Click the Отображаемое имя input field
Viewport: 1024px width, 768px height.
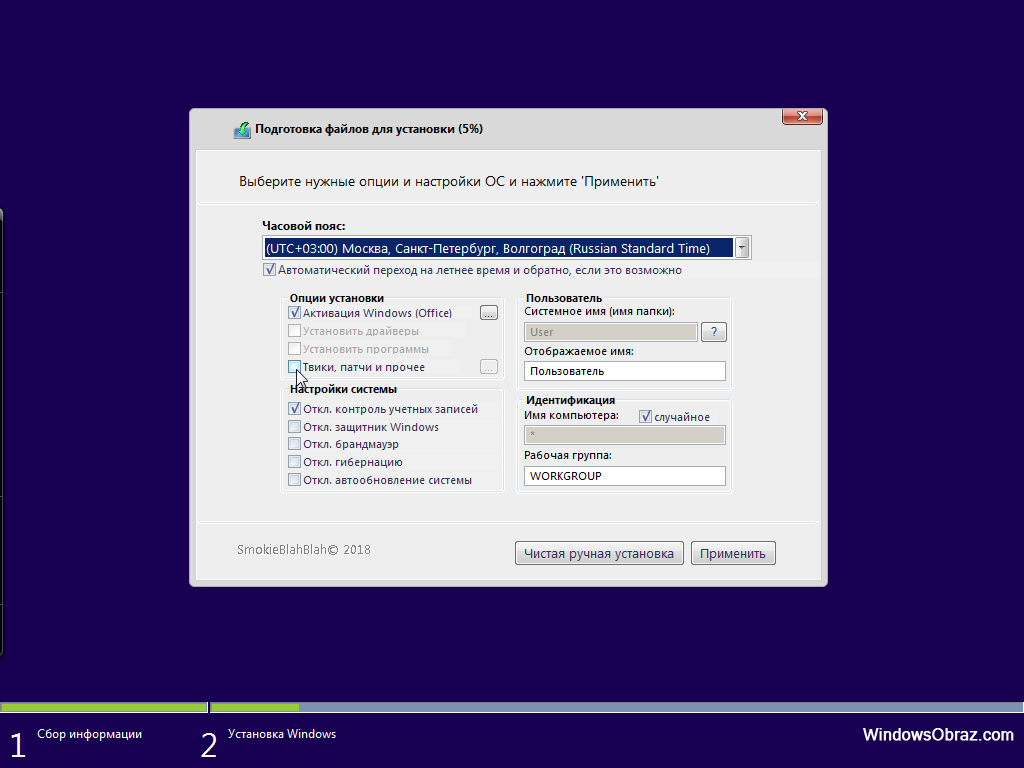pos(624,371)
